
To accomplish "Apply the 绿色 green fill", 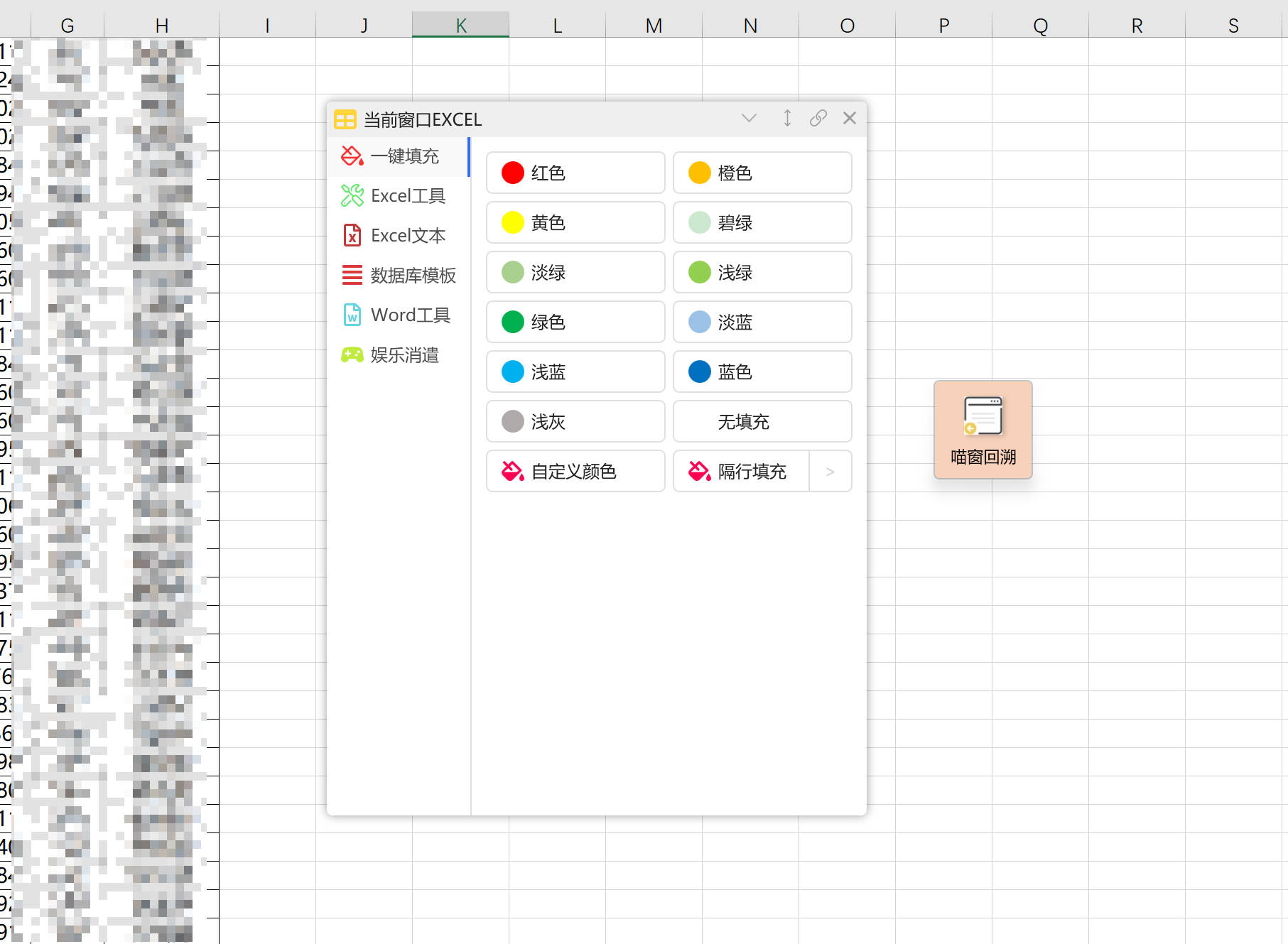I will (575, 322).
